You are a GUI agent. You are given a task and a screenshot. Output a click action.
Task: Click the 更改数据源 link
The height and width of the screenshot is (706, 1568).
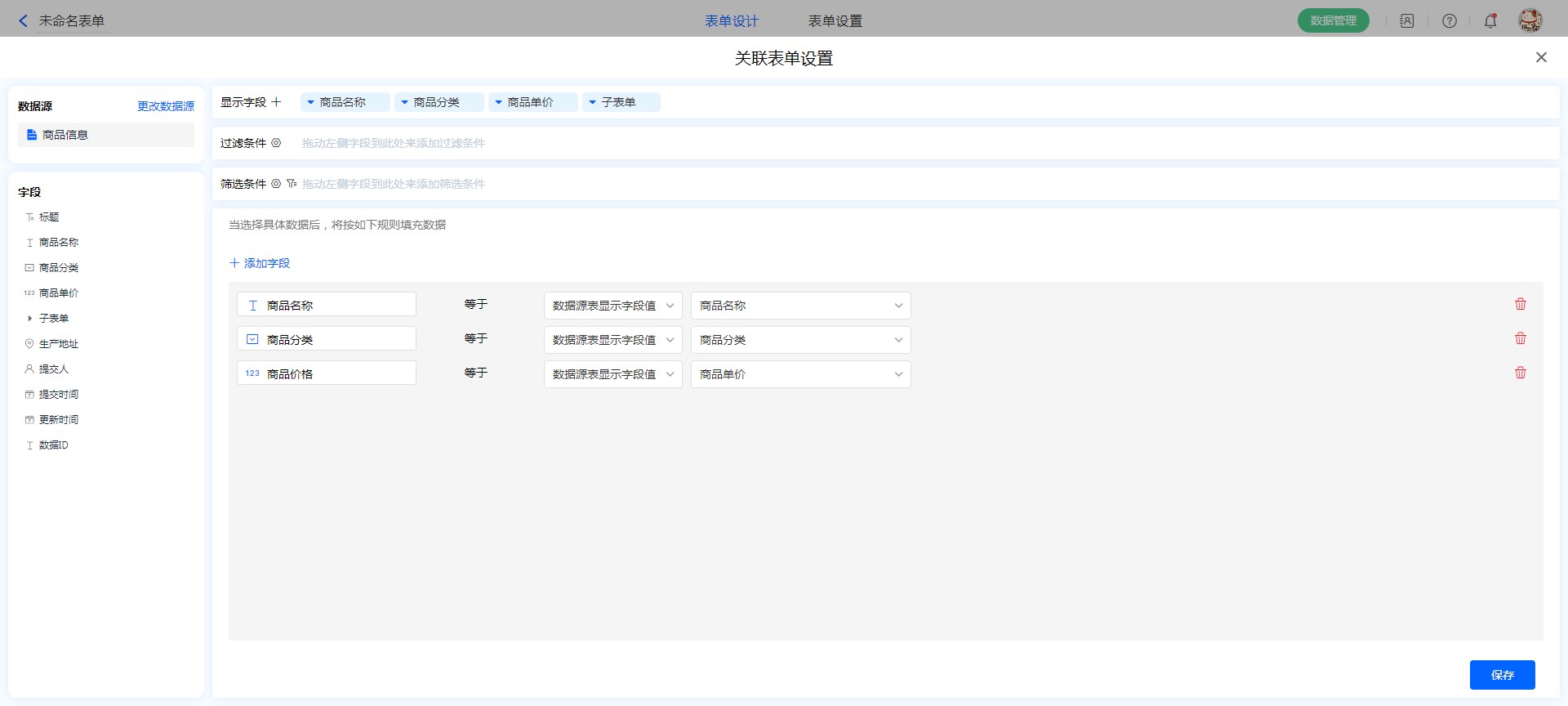[166, 106]
